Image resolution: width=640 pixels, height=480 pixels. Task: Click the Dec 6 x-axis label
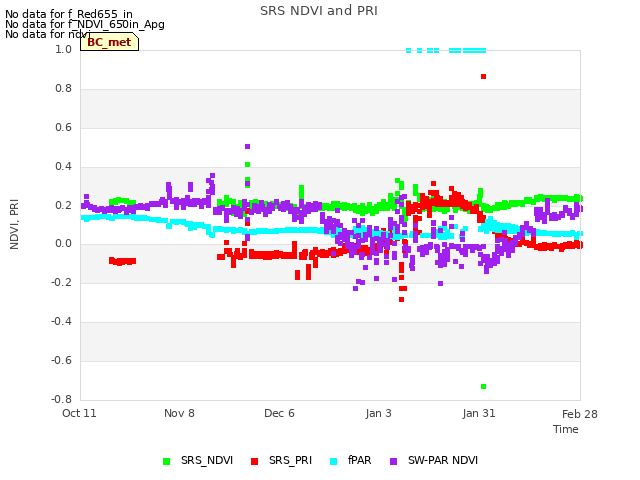(279, 413)
